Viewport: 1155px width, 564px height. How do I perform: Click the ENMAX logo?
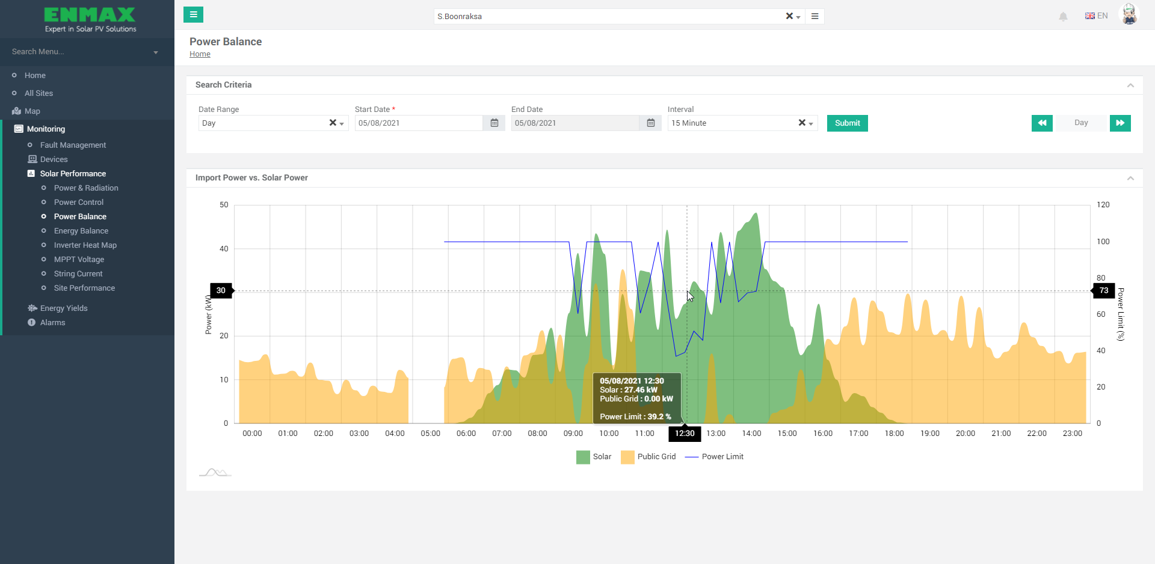click(88, 20)
